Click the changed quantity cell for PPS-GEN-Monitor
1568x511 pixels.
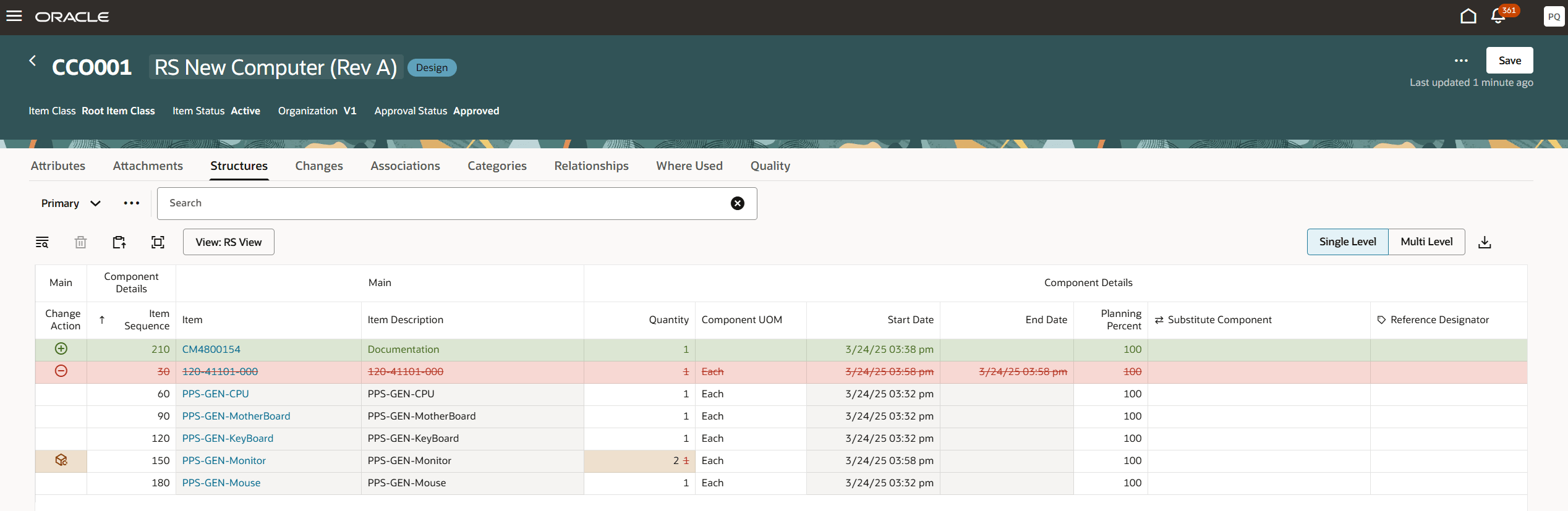pos(639,461)
